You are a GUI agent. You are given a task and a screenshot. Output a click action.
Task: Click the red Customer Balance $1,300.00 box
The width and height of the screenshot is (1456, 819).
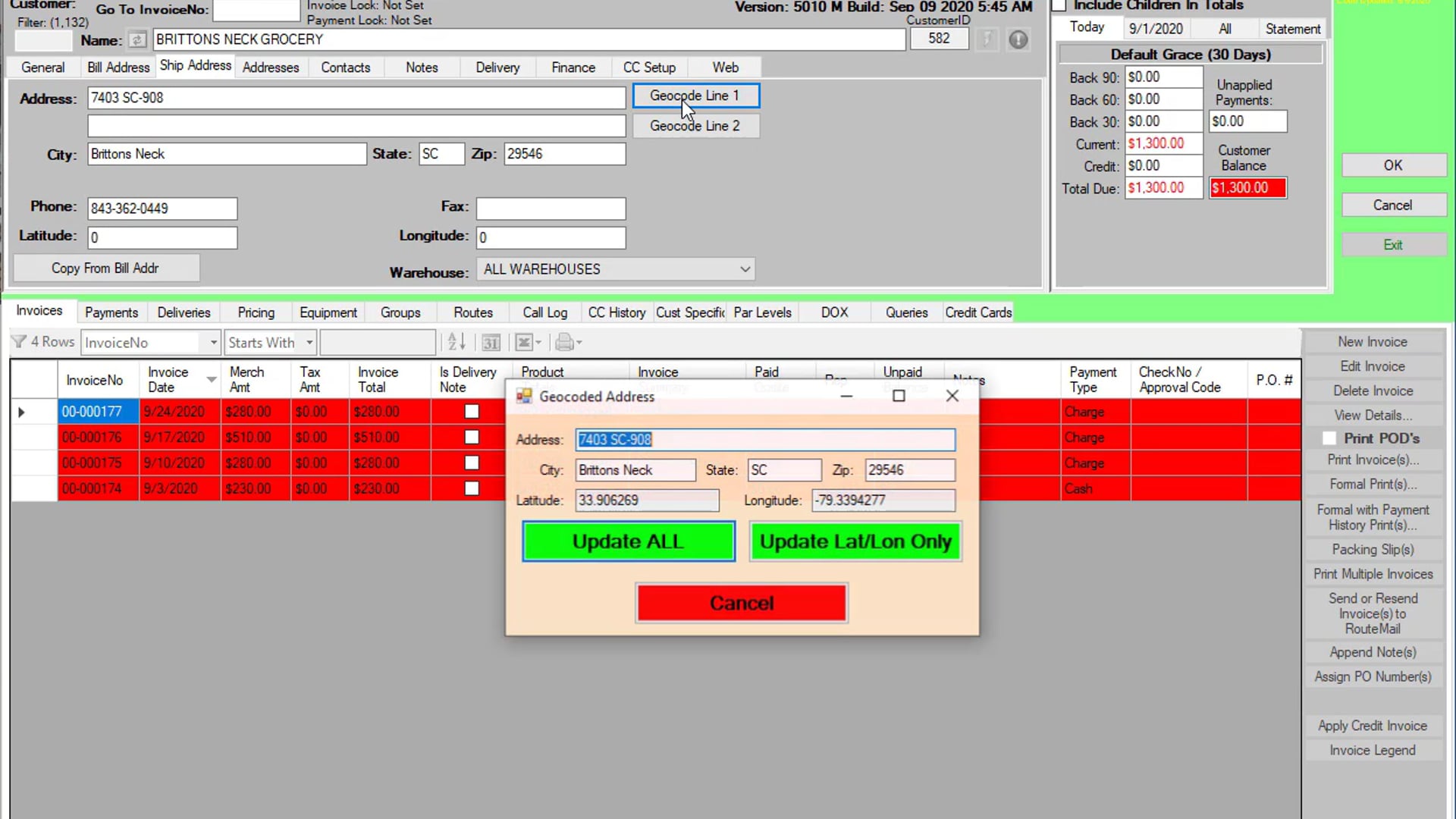coord(1247,187)
